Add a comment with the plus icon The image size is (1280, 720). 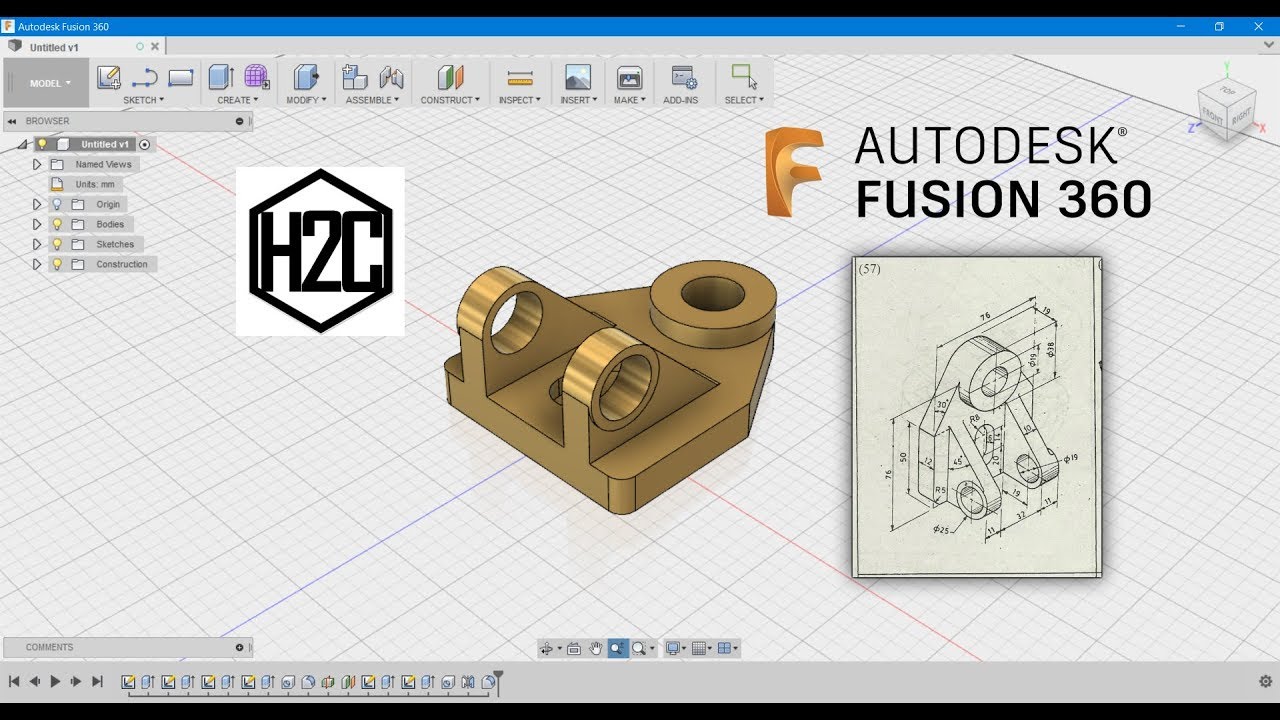tap(239, 647)
